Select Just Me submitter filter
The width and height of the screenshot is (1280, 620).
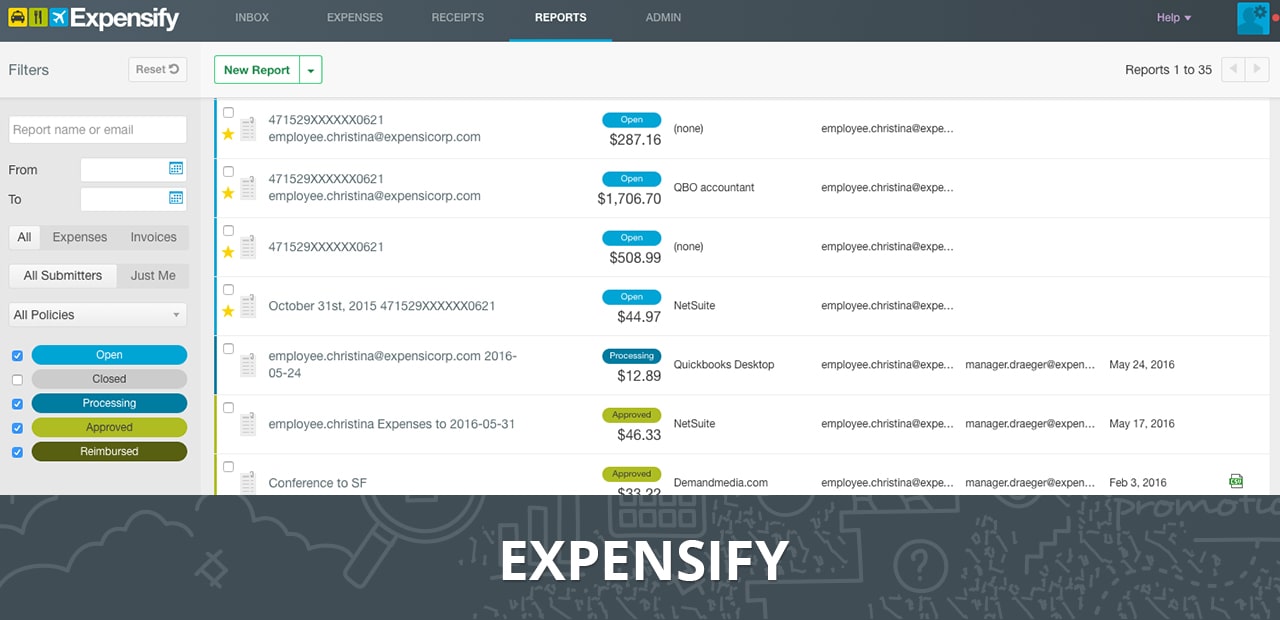pyautogui.click(x=153, y=276)
